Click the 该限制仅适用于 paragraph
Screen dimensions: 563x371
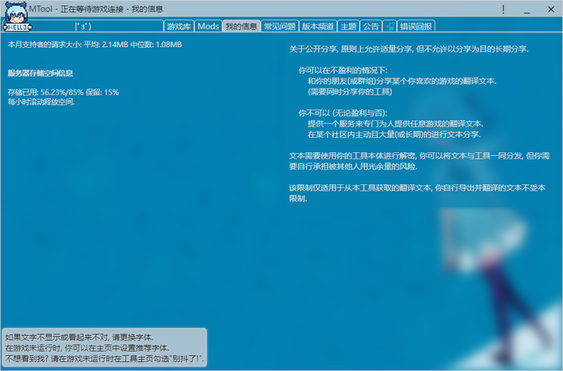point(418,193)
